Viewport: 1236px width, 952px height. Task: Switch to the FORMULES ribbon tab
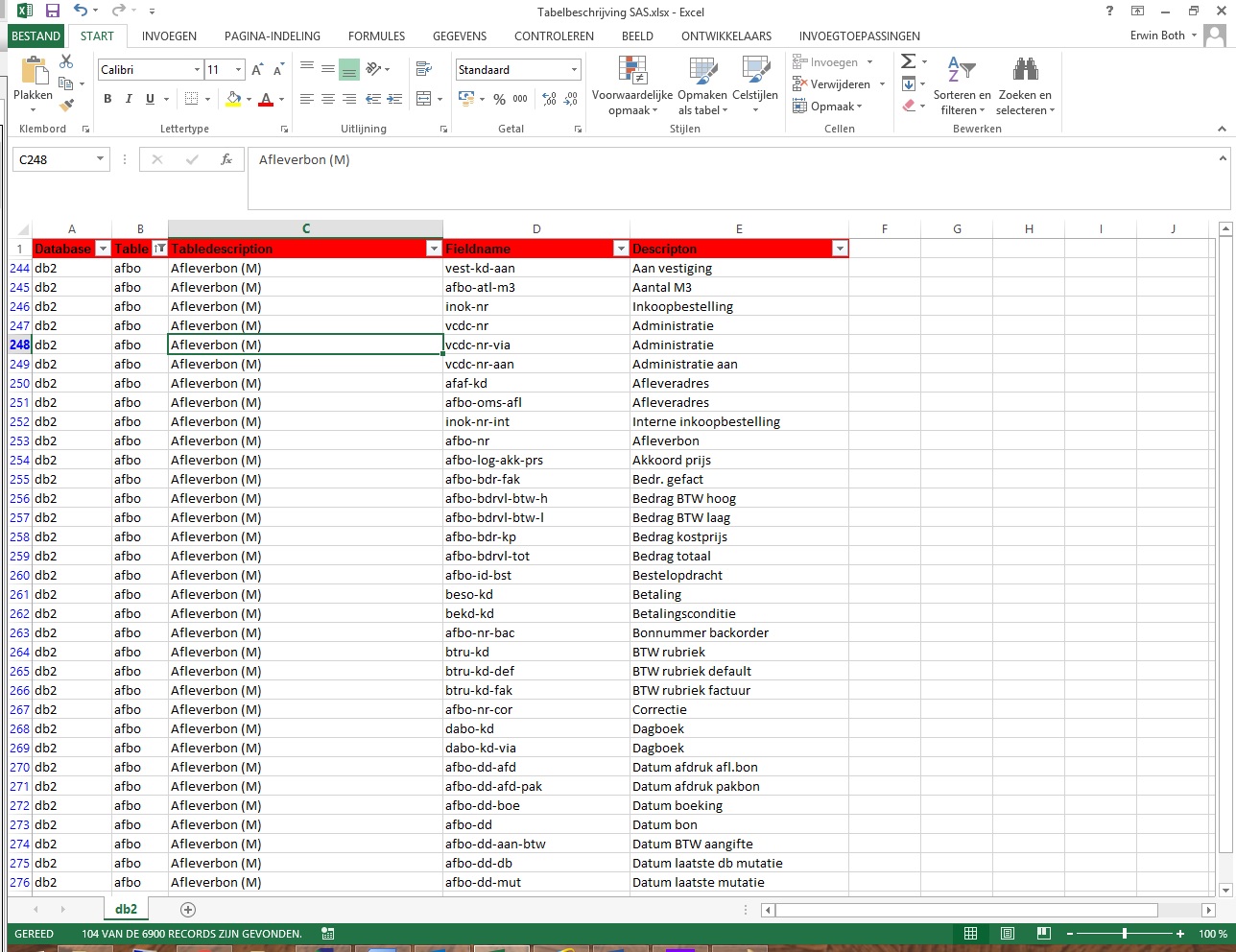point(376,36)
